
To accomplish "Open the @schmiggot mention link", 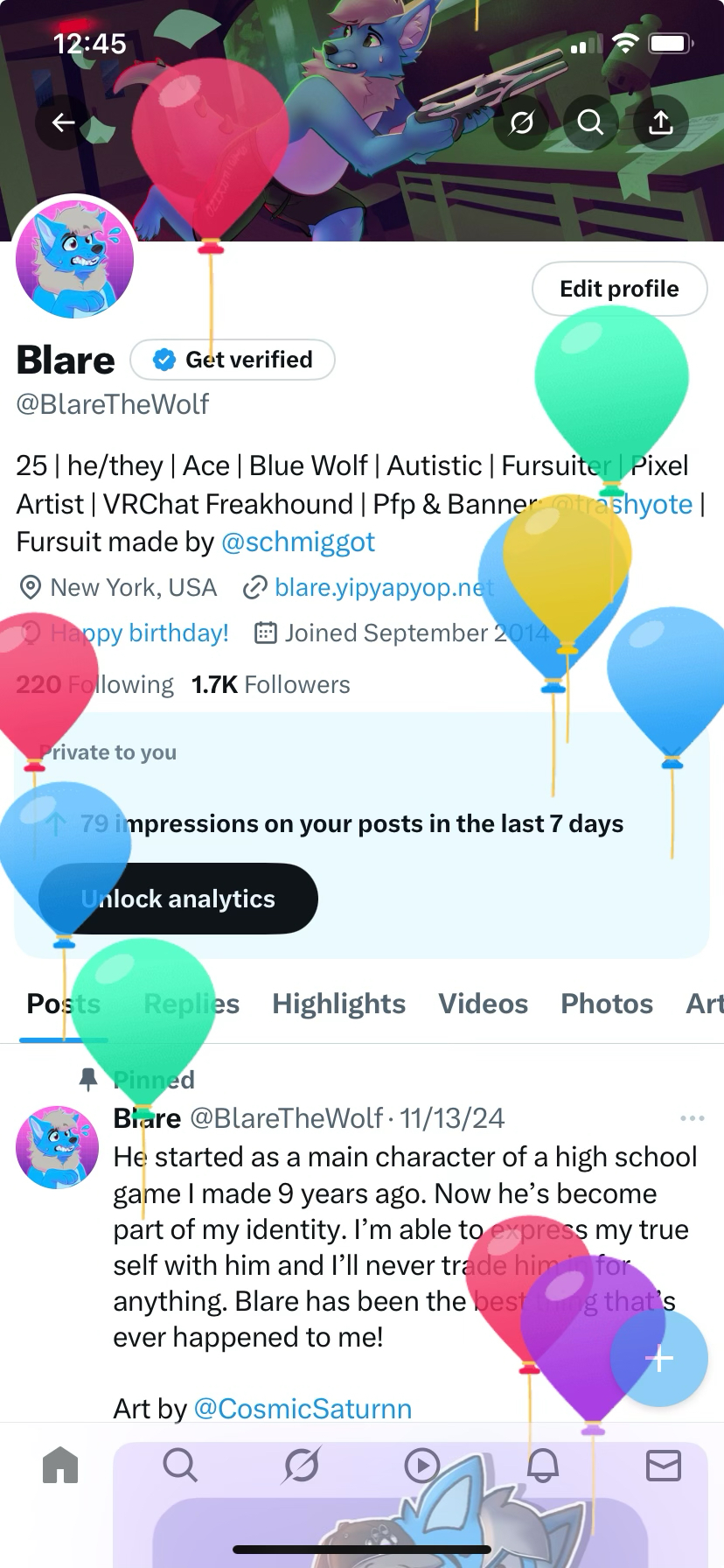I will coord(298,542).
